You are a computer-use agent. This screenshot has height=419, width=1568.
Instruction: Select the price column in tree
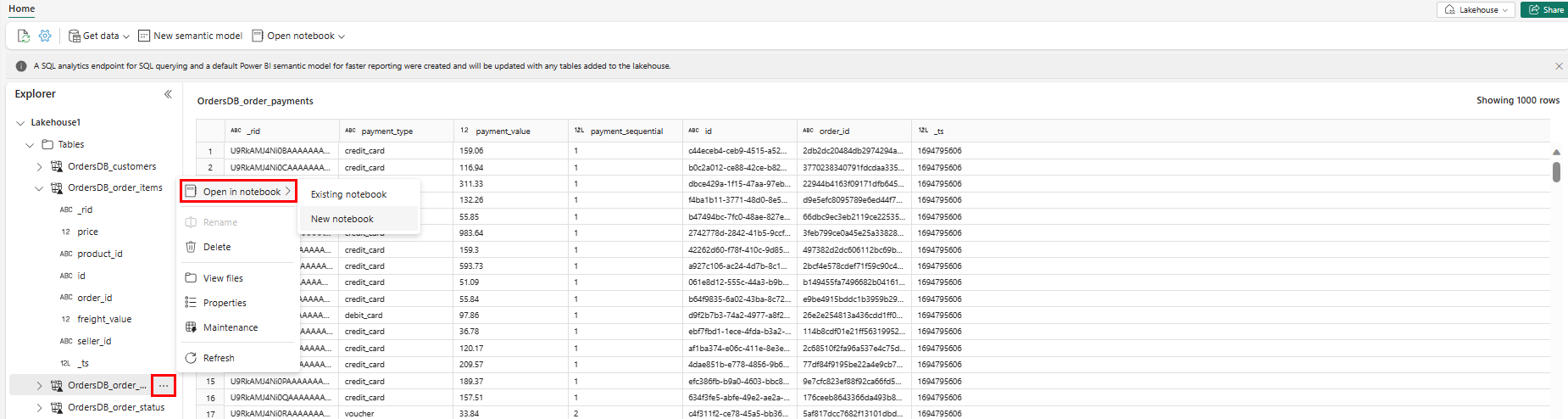87,232
